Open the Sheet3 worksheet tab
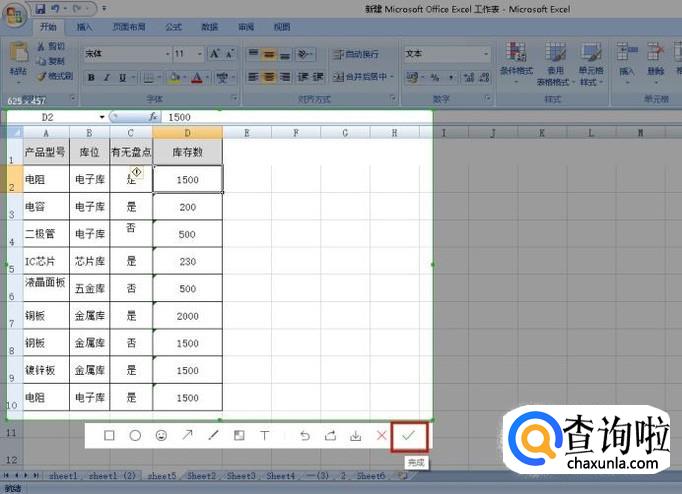The width and height of the screenshot is (682, 494). [240, 477]
